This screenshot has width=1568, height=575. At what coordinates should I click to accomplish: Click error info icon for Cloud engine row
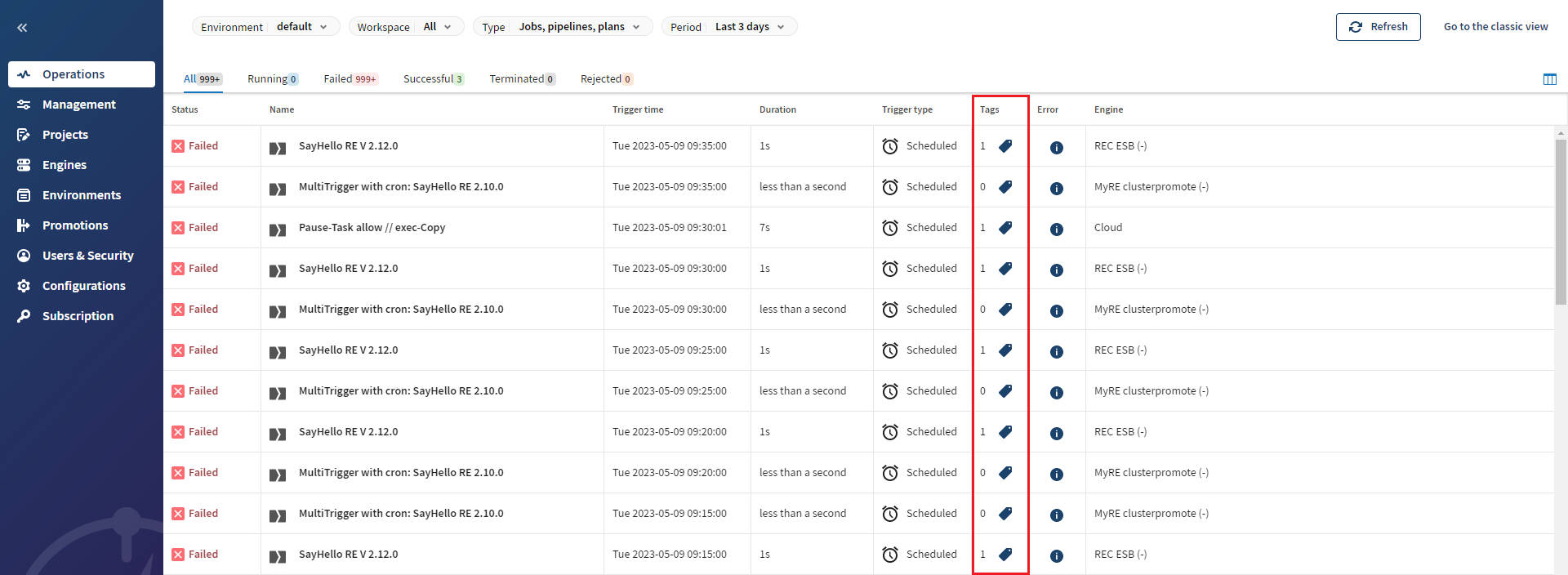(1056, 230)
